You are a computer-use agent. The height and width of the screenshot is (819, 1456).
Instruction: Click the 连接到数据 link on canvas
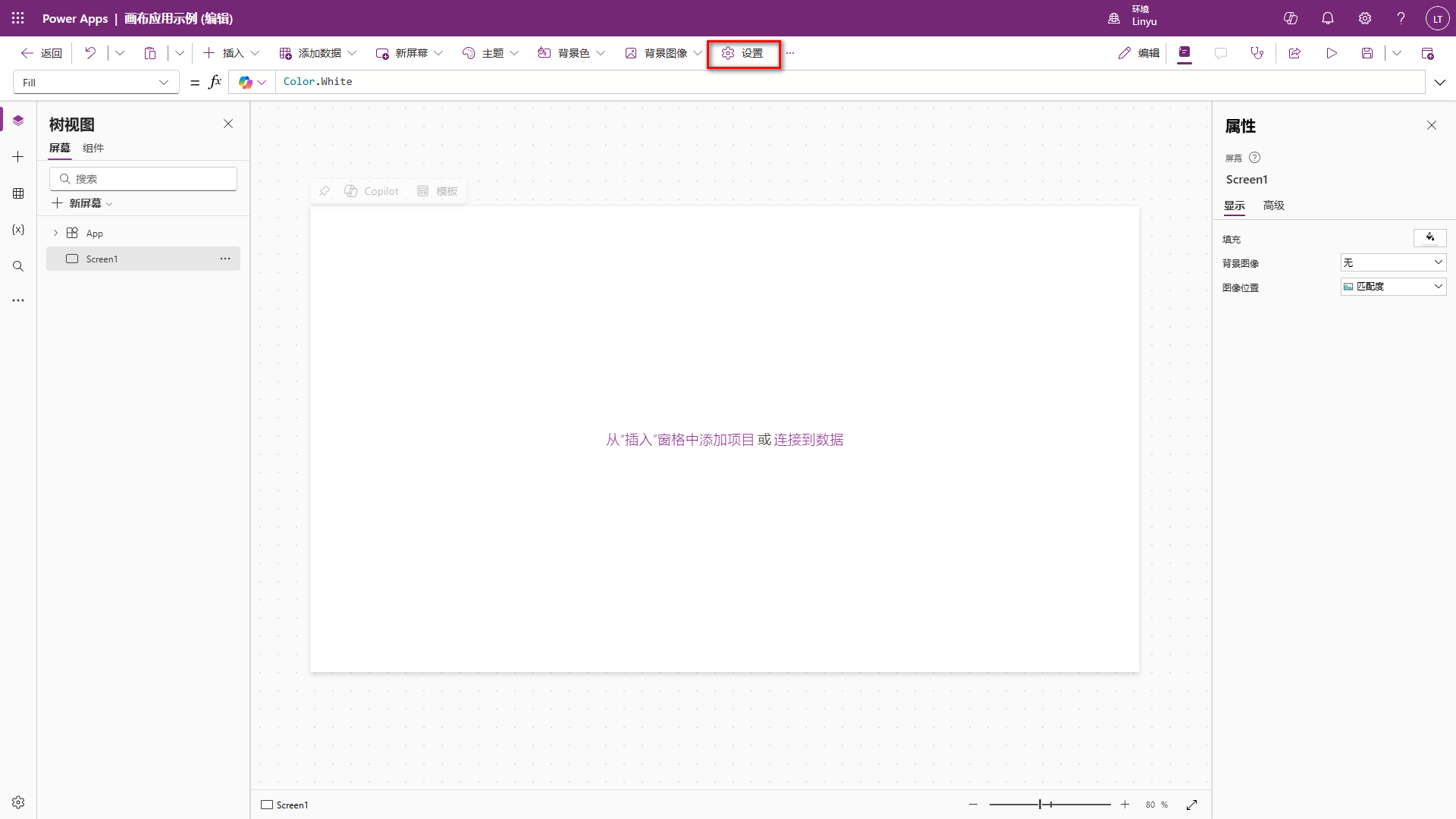pyautogui.click(x=808, y=440)
